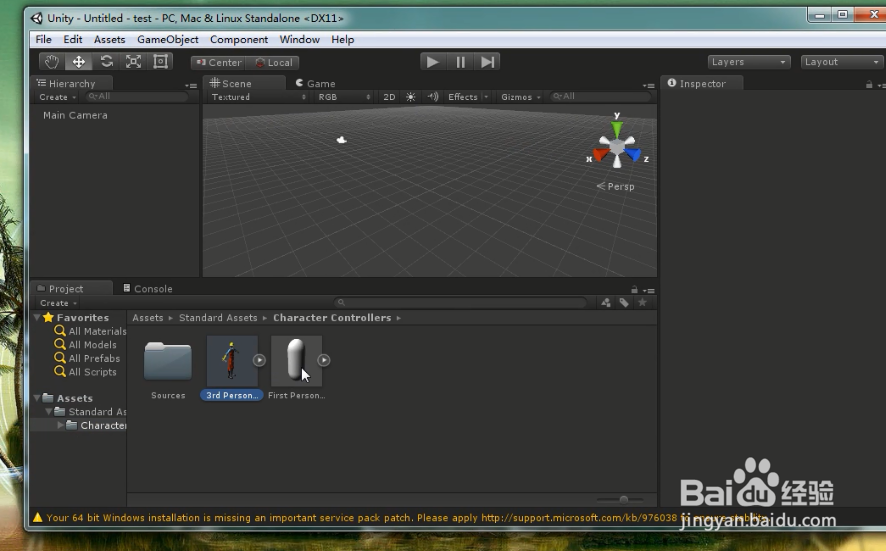Open the Layout dropdown

coord(841,62)
